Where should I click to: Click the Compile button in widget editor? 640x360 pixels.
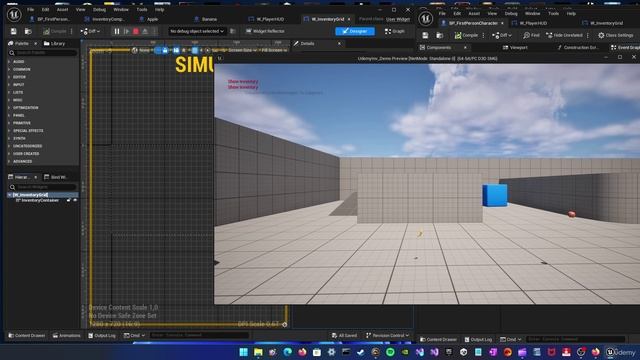pos(55,31)
